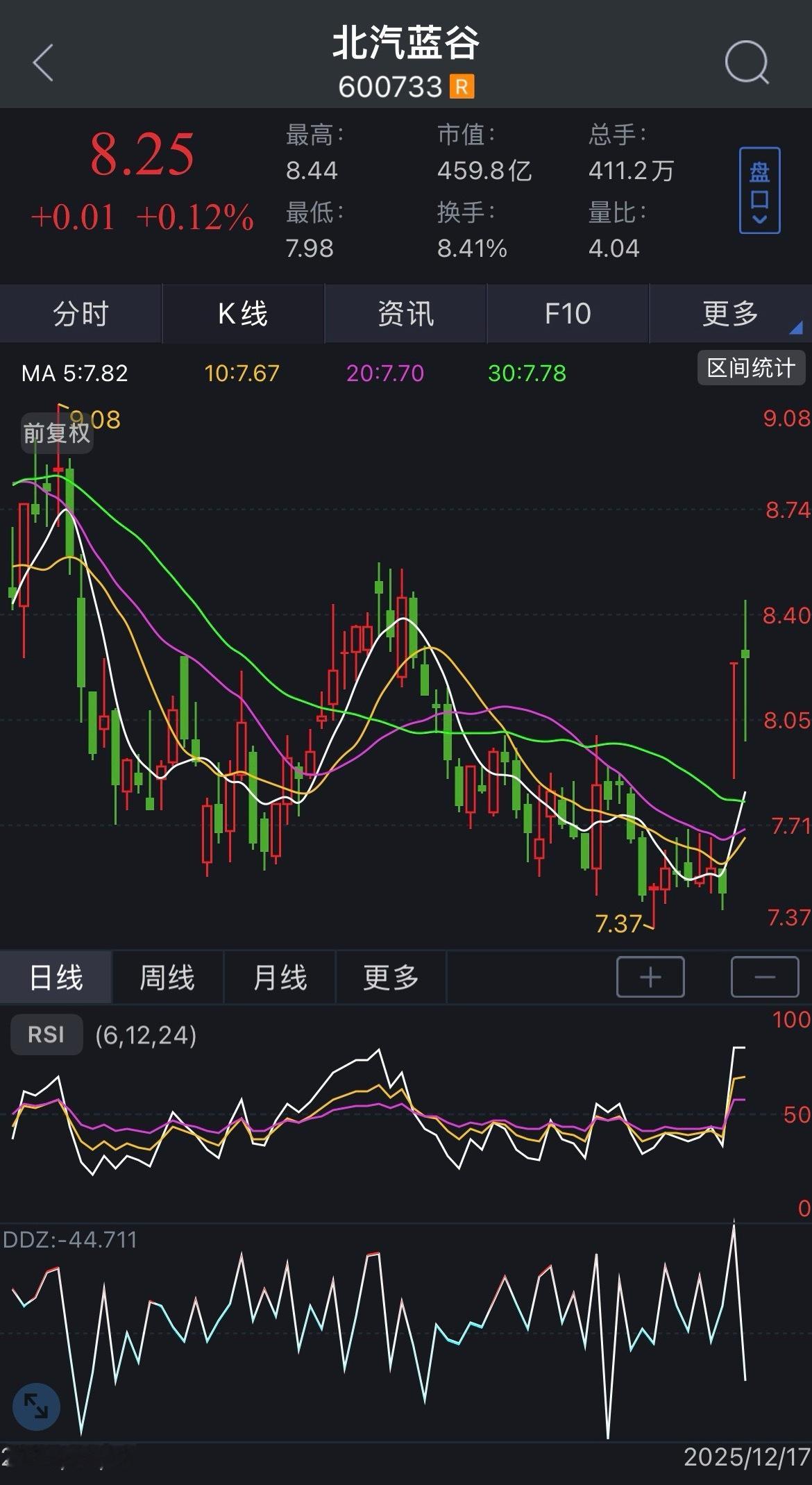812x1485 pixels.
Task: Switch to 周线 weekly period
Action: tap(167, 978)
